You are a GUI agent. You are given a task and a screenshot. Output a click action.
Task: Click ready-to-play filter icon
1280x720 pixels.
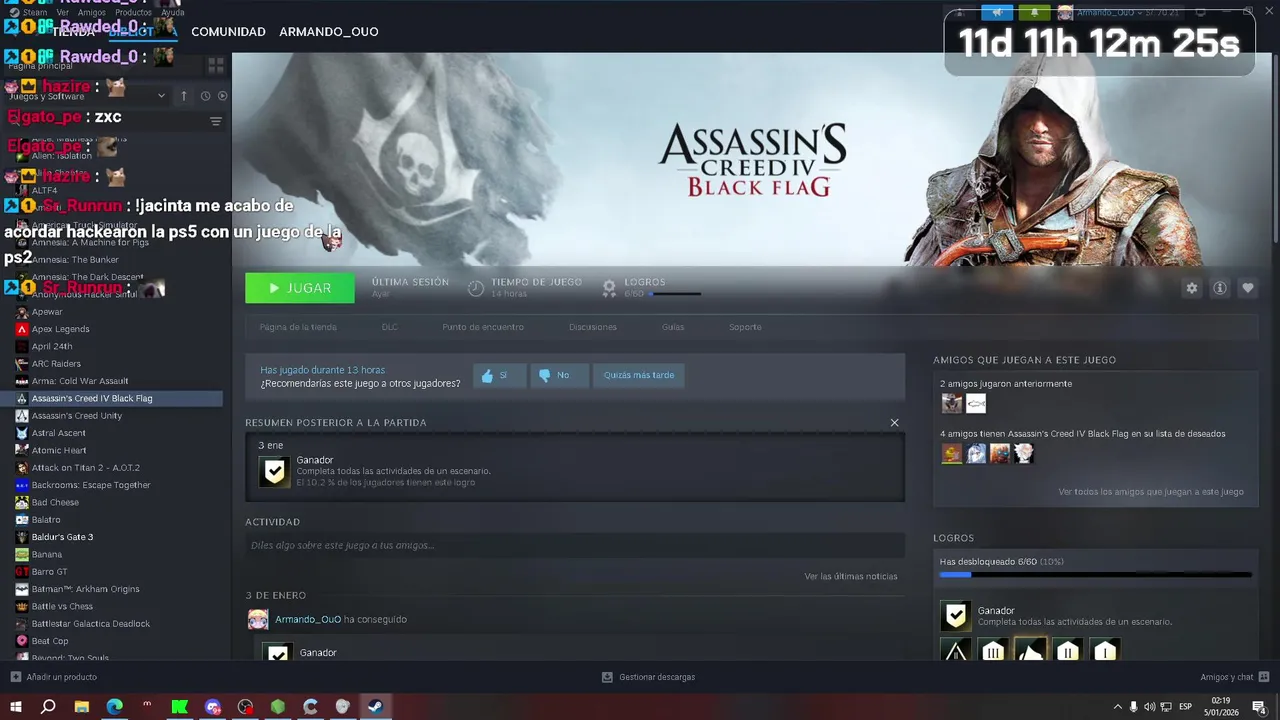pos(223,96)
